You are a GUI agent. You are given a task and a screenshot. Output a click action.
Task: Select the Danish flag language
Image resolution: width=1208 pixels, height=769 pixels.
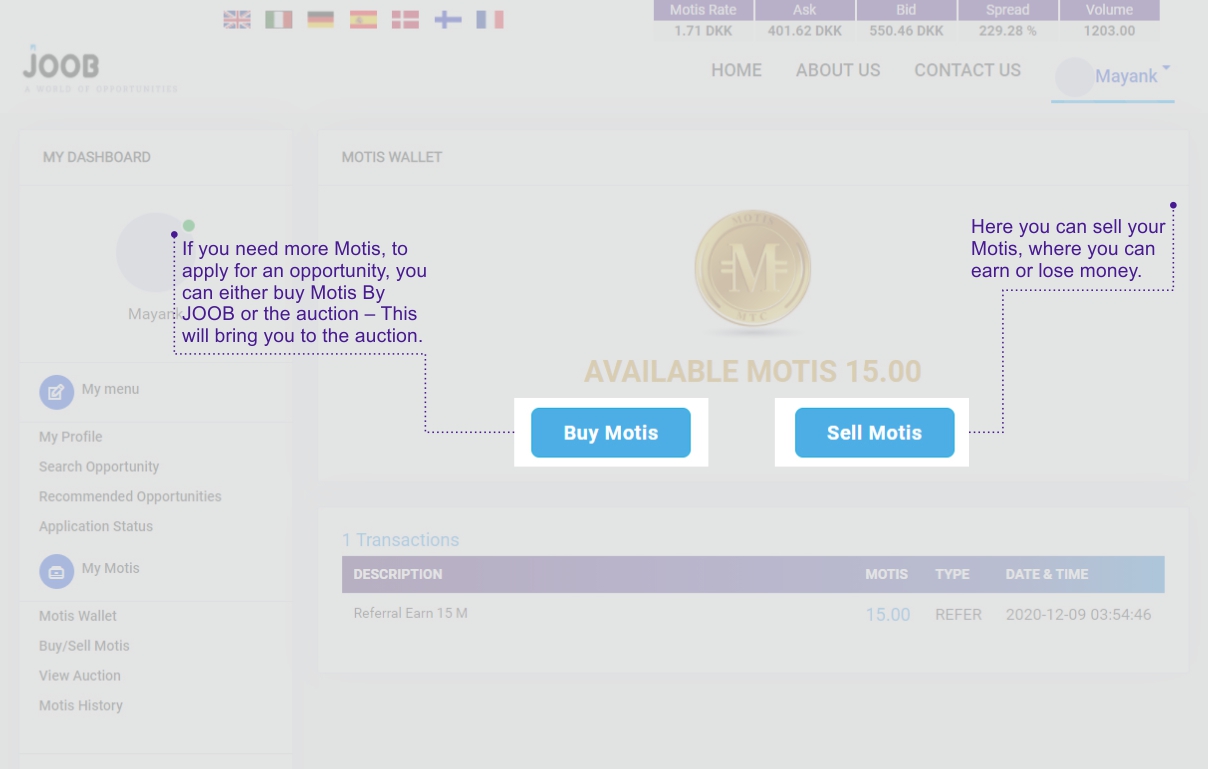tap(405, 19)
